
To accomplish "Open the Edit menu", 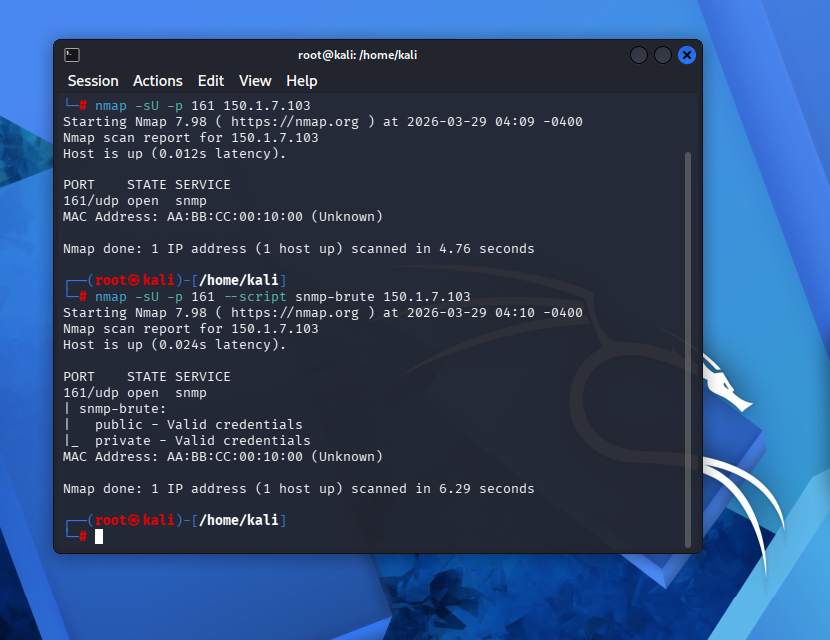I will click(x=211, y=81).
